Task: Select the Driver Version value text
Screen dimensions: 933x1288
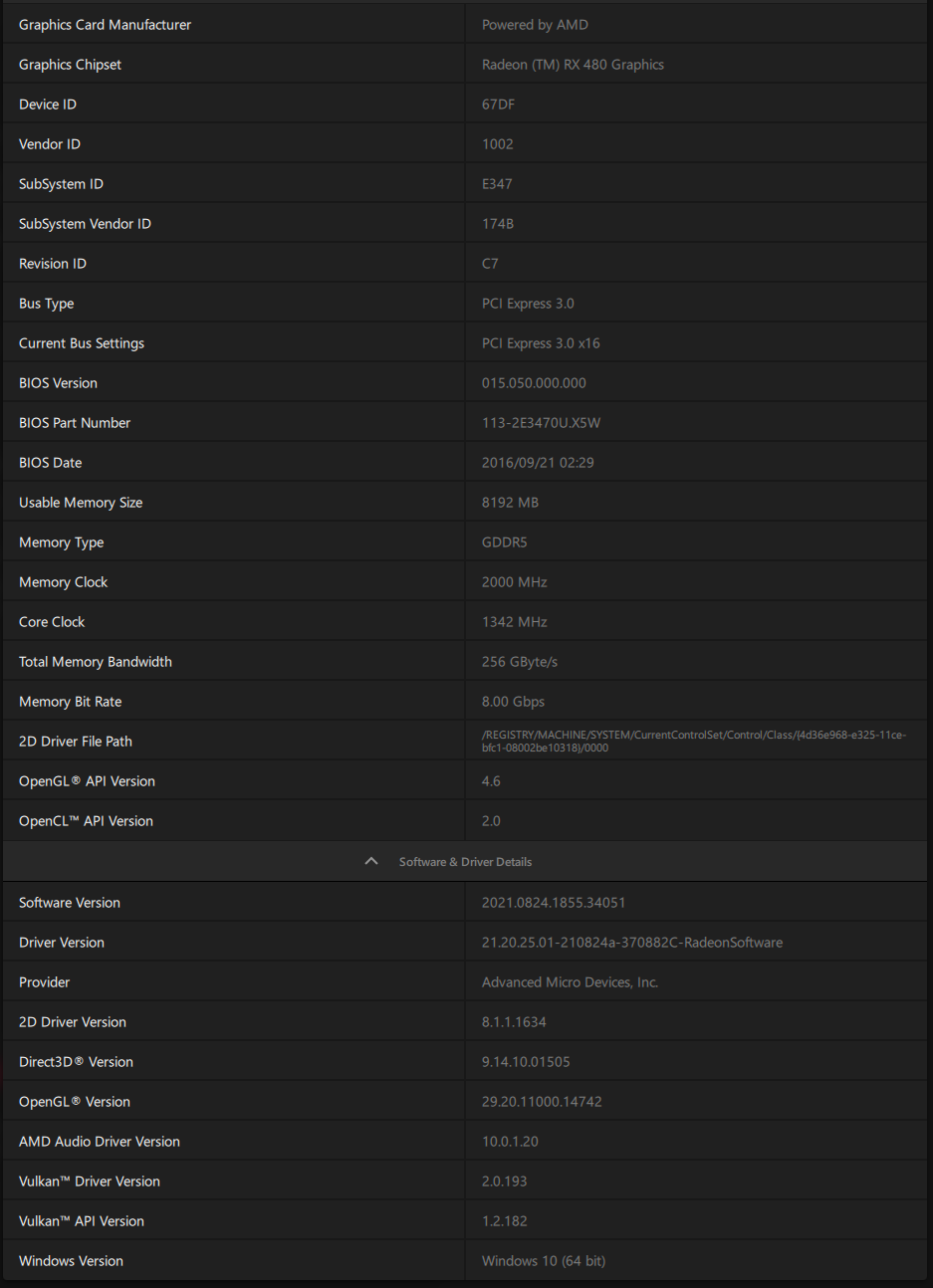Action: click(x=631, y=943)
